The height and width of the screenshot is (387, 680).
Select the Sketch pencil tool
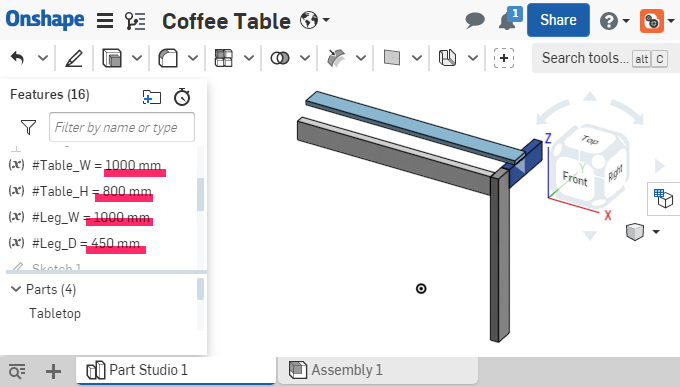click(74, 58)
